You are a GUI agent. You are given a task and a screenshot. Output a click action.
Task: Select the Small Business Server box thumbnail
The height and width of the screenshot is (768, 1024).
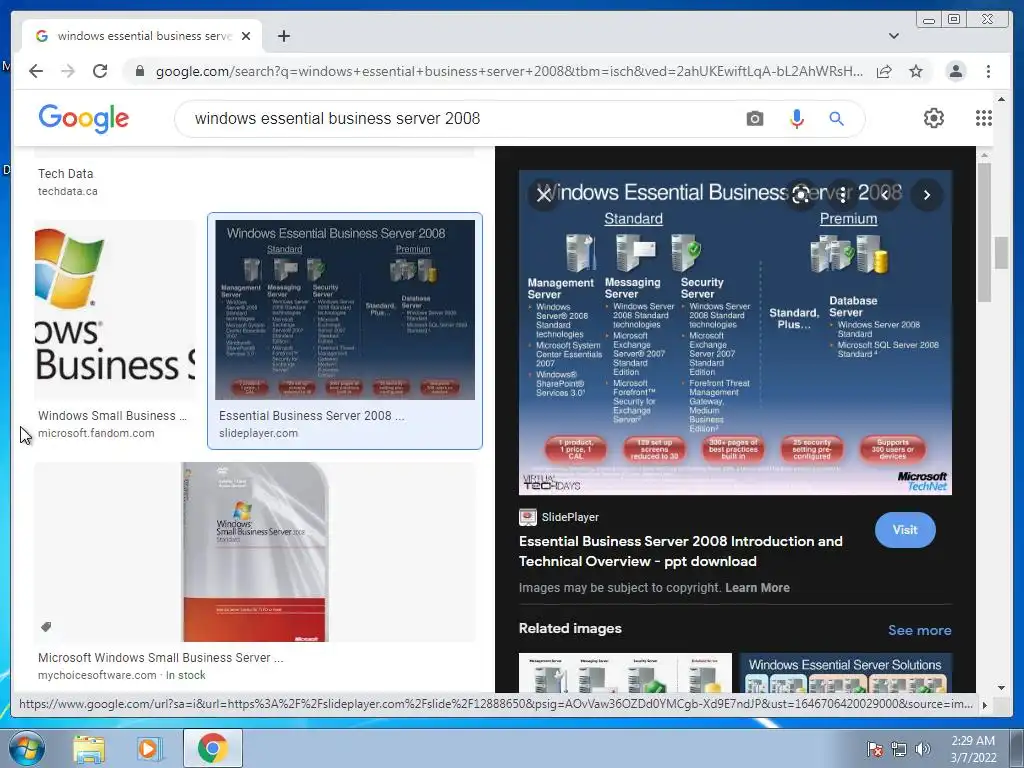click(x=255, y=552)
